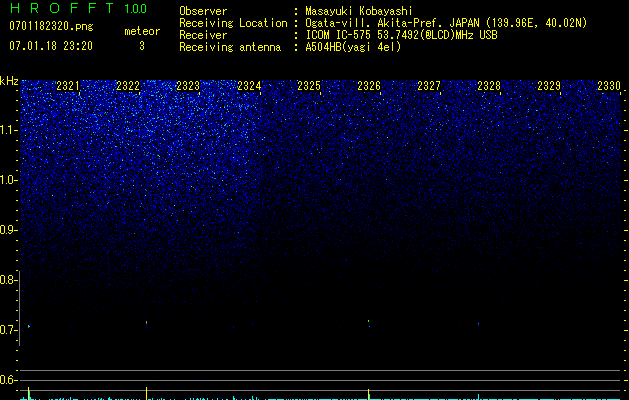
Task: Click the observer name Masayuki Kobayashi
Action: click(359, 11)
